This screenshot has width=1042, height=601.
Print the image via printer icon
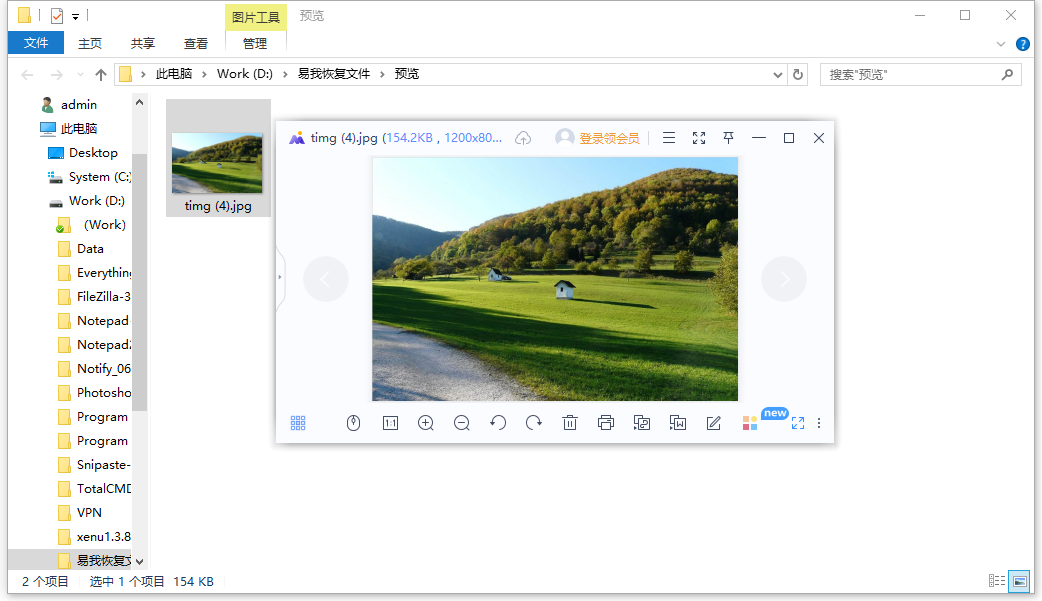click(606, 423)
